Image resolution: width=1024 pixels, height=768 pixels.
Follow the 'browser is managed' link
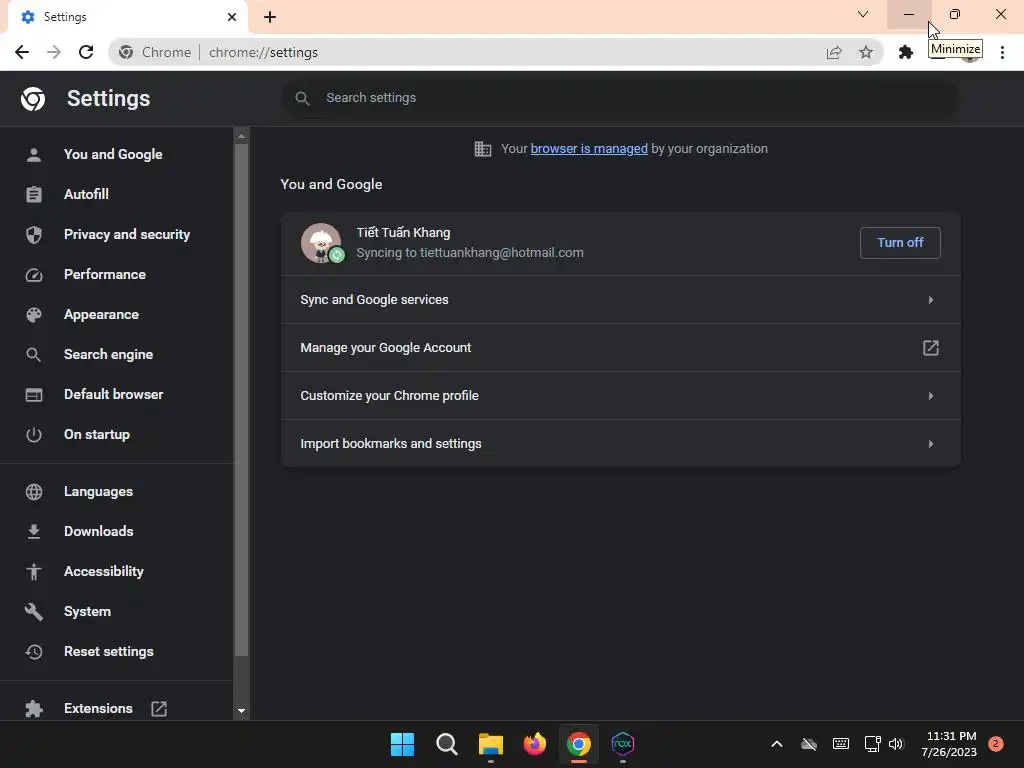589,149
